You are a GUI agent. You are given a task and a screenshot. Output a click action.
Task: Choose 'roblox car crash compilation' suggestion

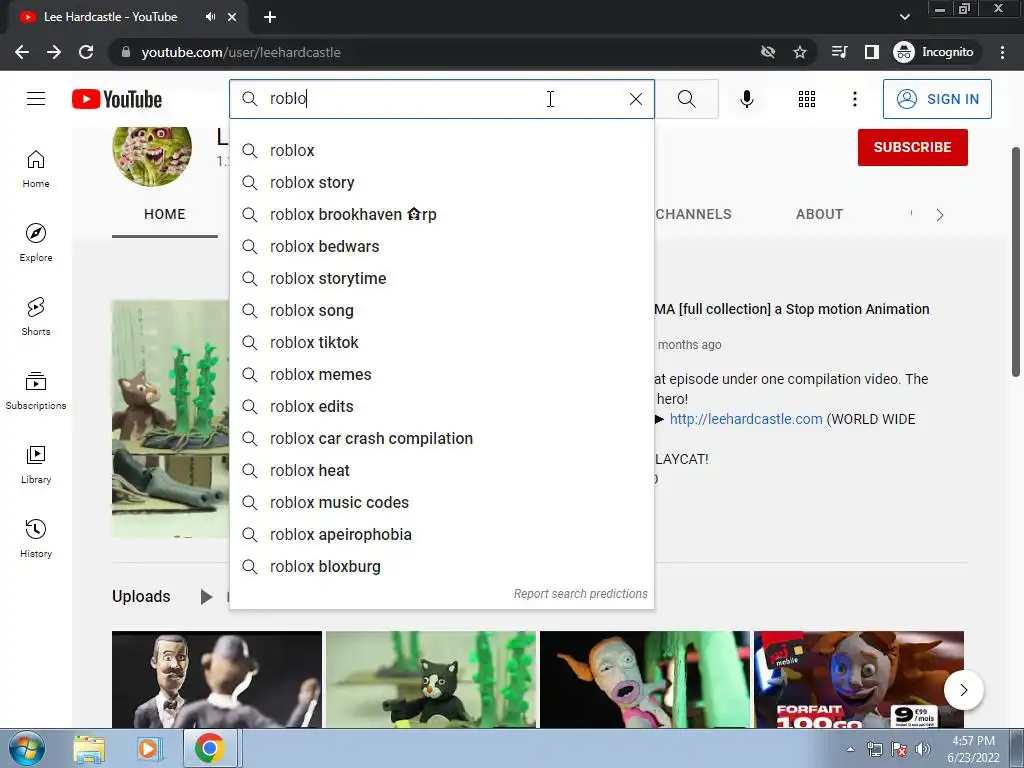tap(441, 438)
